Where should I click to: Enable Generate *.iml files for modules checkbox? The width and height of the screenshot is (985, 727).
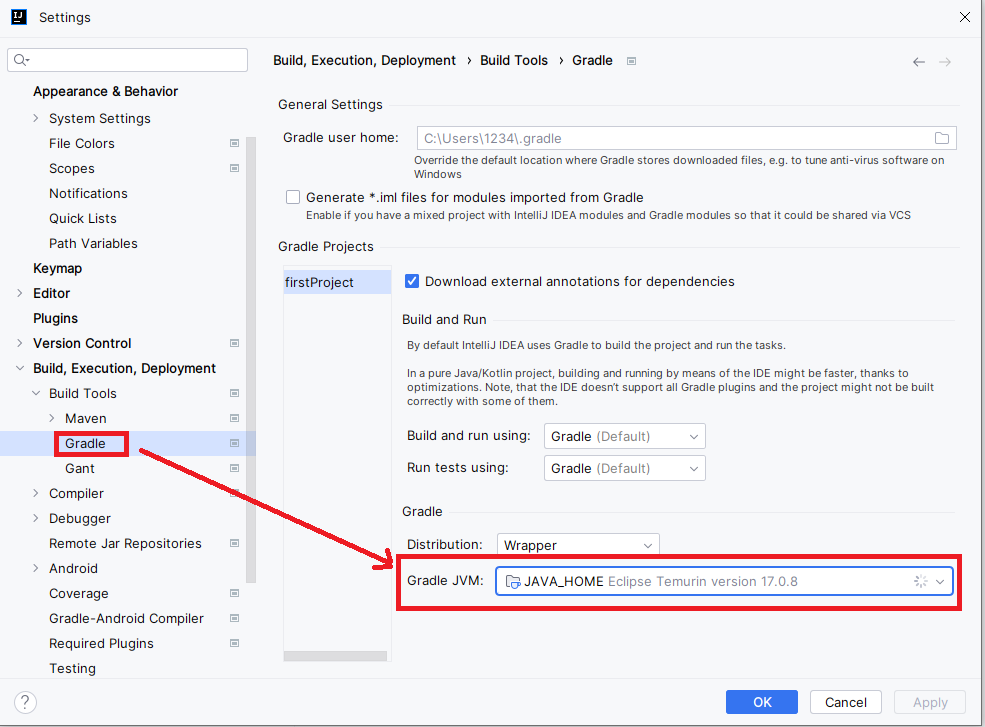point(293,197)
